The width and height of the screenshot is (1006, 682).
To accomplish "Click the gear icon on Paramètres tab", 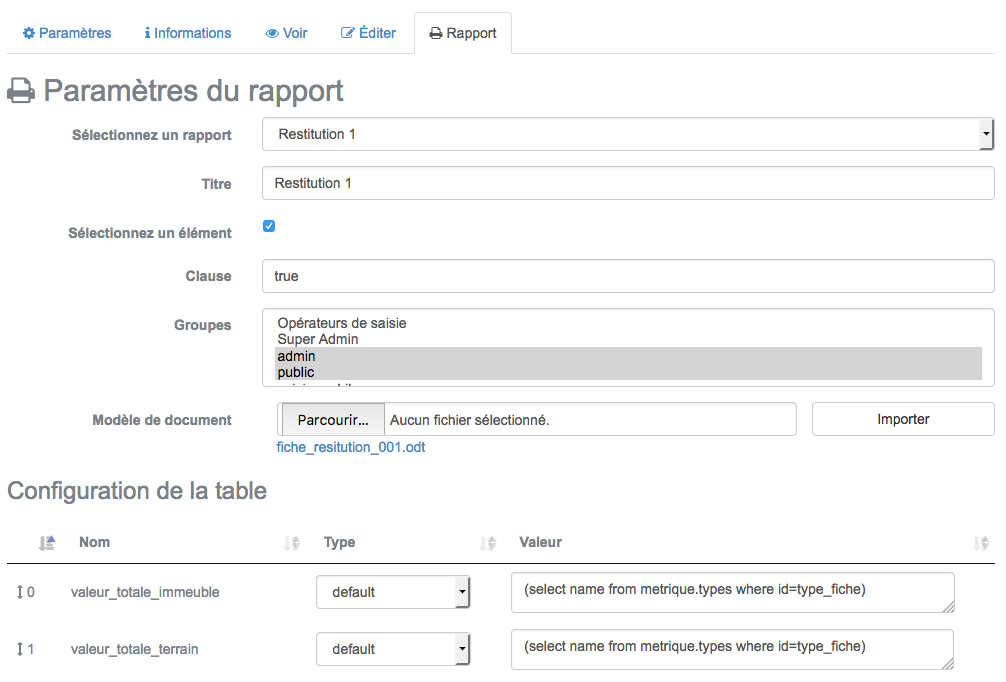I will point(28,33).
